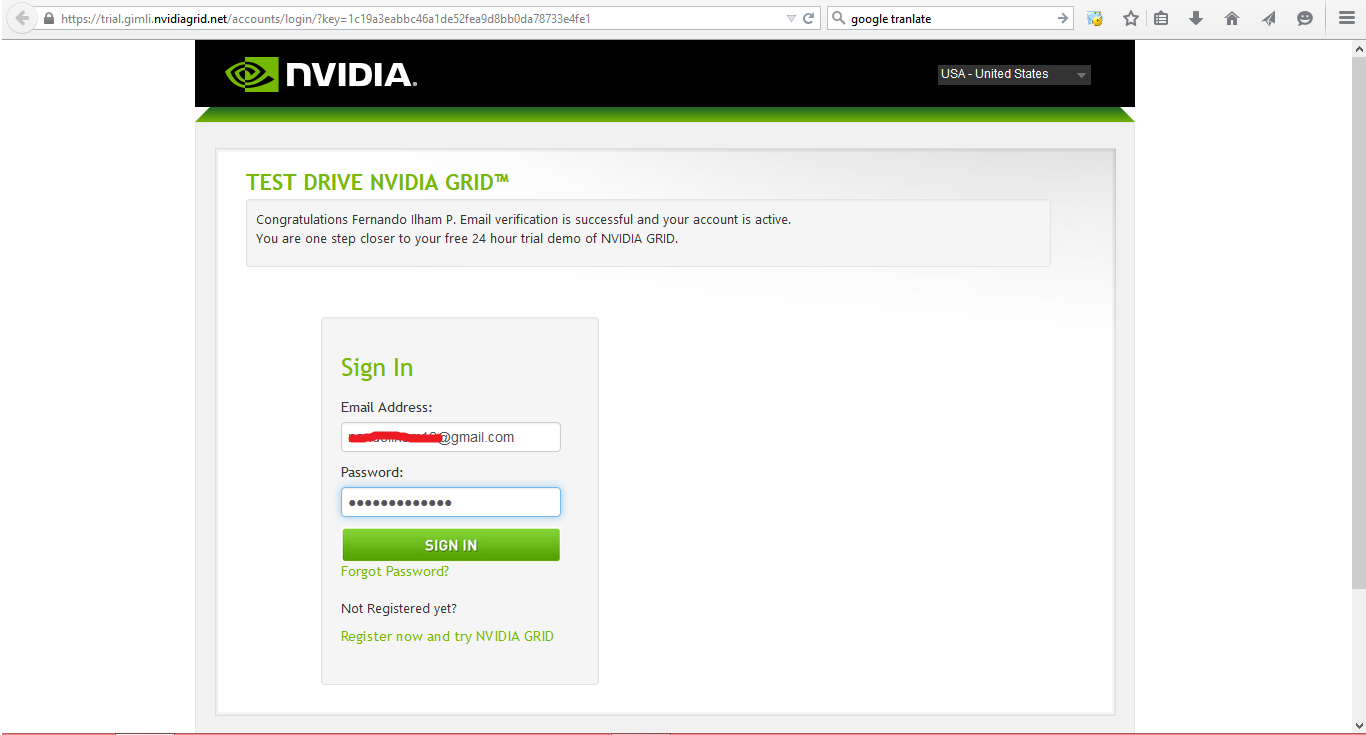Click the padlock site security icon
1366x735 pixels.
point(47,18)
